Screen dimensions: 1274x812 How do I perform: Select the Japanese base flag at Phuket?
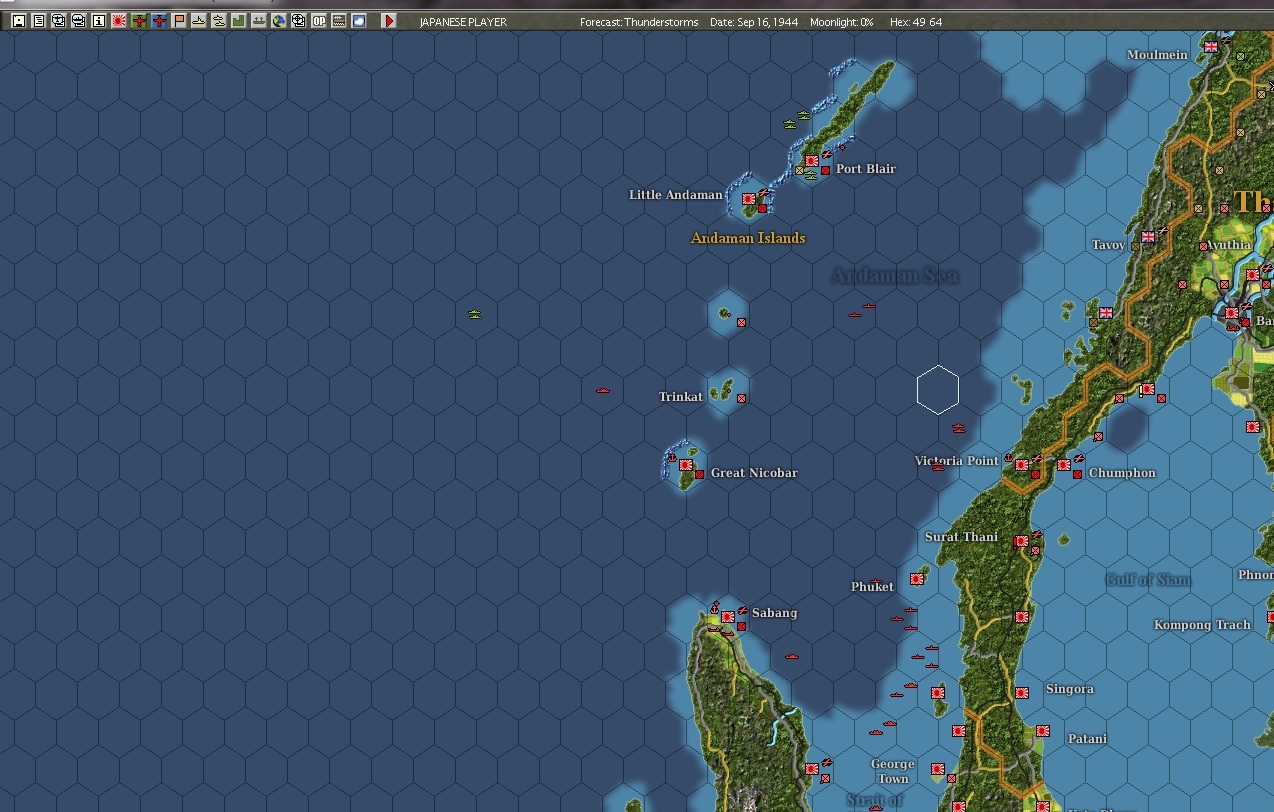tap(916, 579)
